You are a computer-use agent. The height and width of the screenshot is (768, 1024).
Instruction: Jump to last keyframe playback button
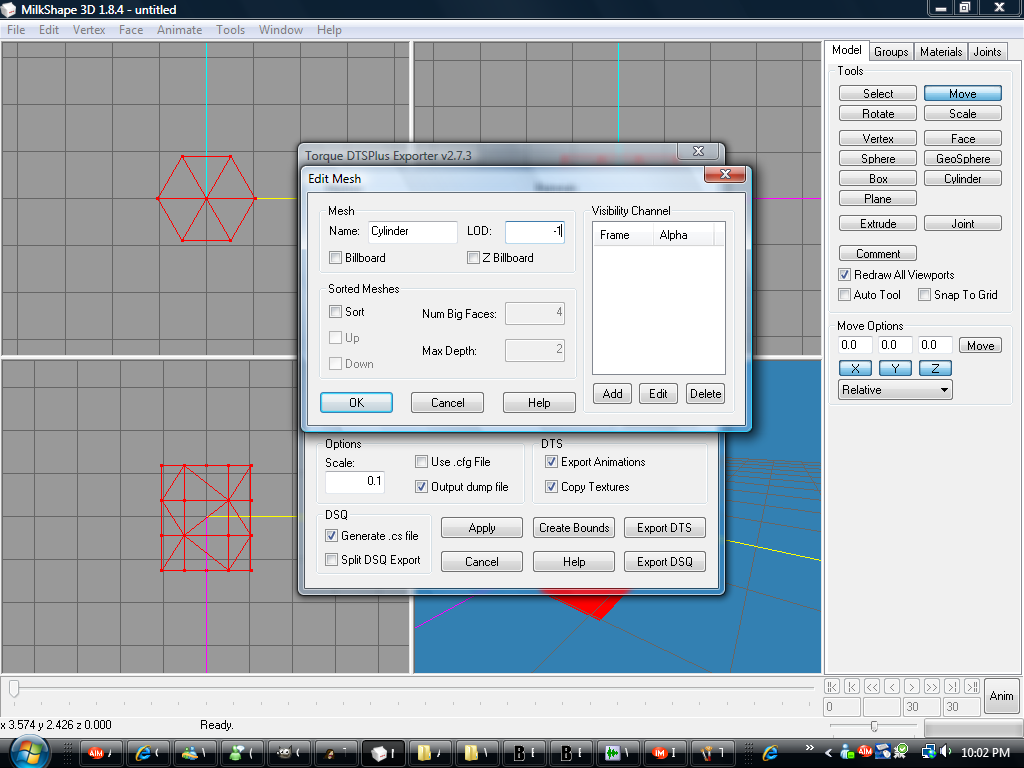[x=972, y=686]
